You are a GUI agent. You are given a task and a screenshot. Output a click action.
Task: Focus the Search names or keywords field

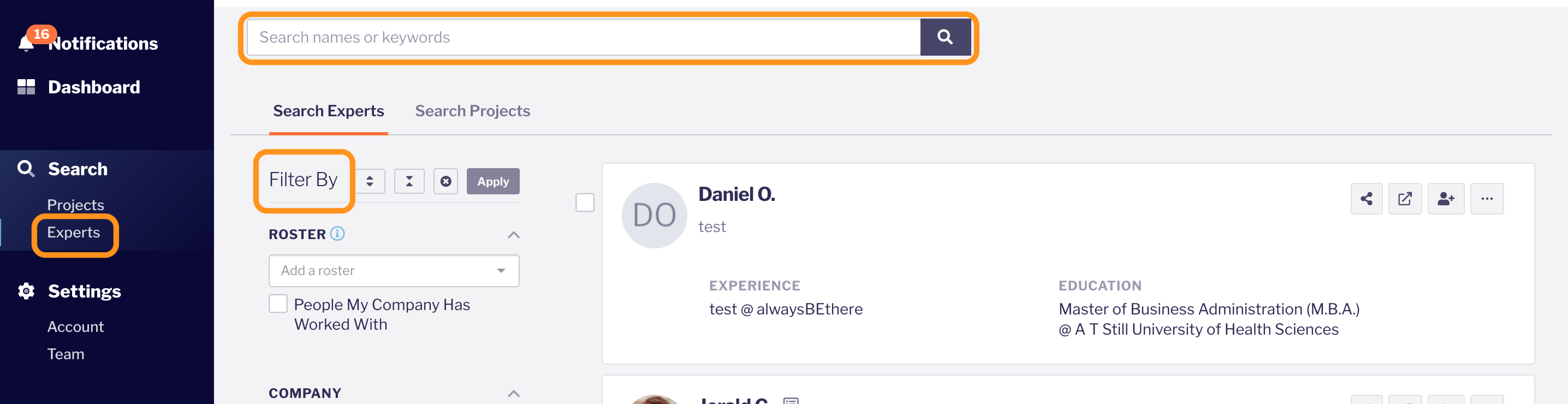click(584, 37)
